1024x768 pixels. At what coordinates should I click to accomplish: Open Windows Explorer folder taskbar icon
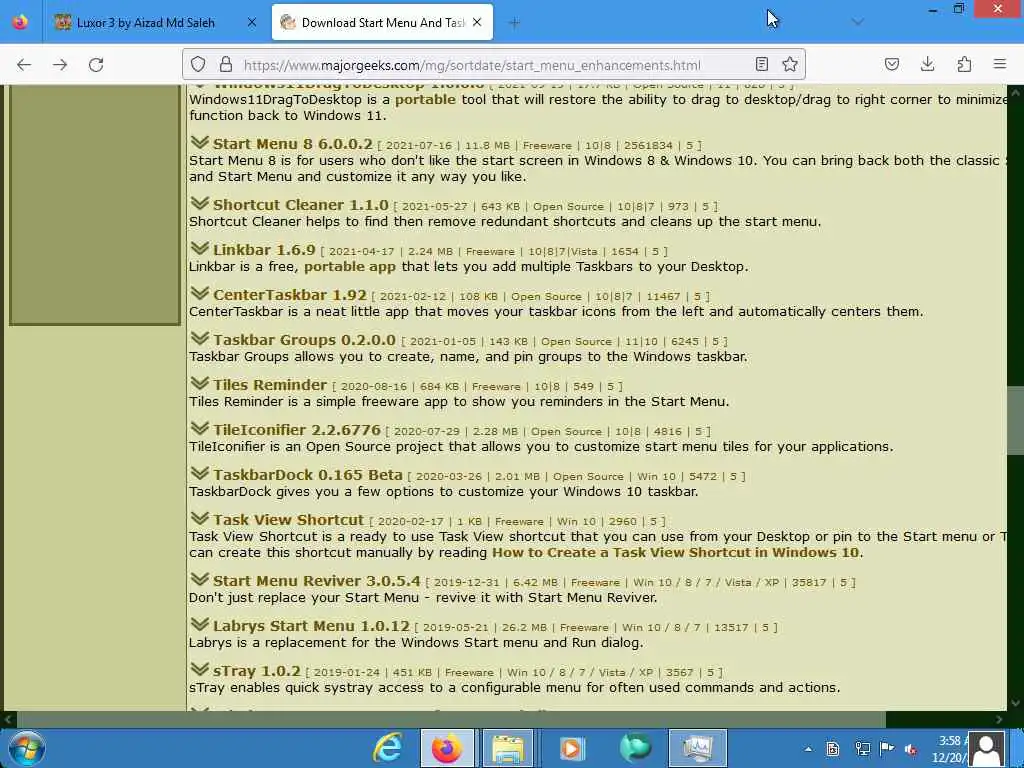pyautogui.click(x=508, y=748)
